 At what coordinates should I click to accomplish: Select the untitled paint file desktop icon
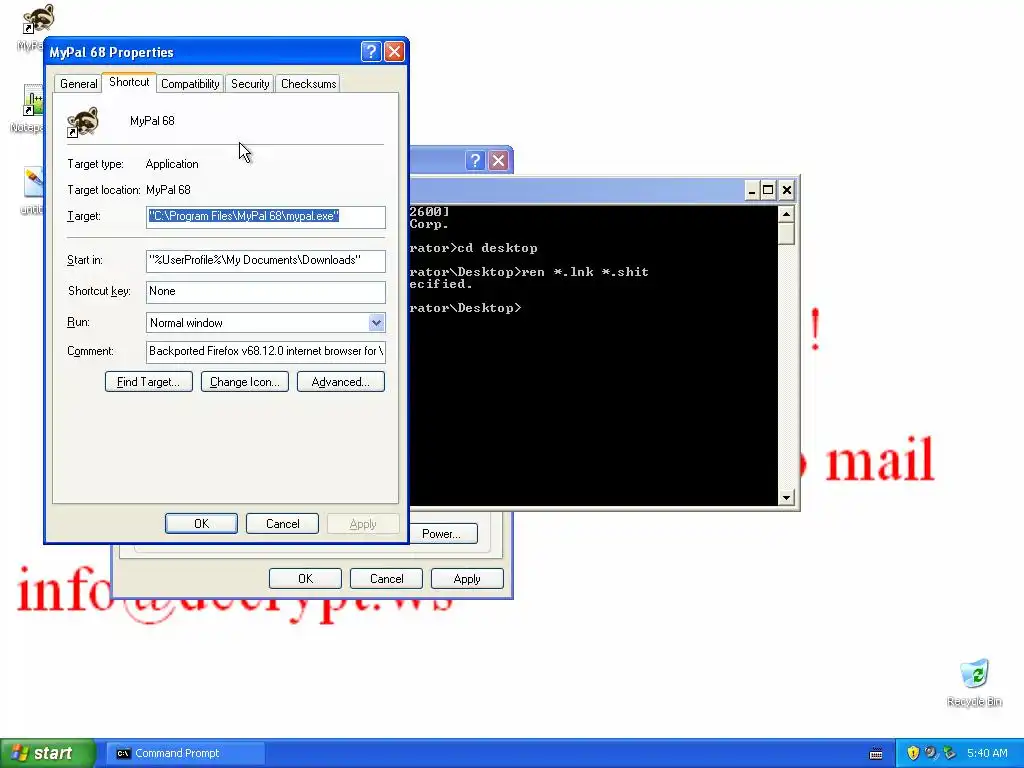pyautogui.click(x=33, y=183)
